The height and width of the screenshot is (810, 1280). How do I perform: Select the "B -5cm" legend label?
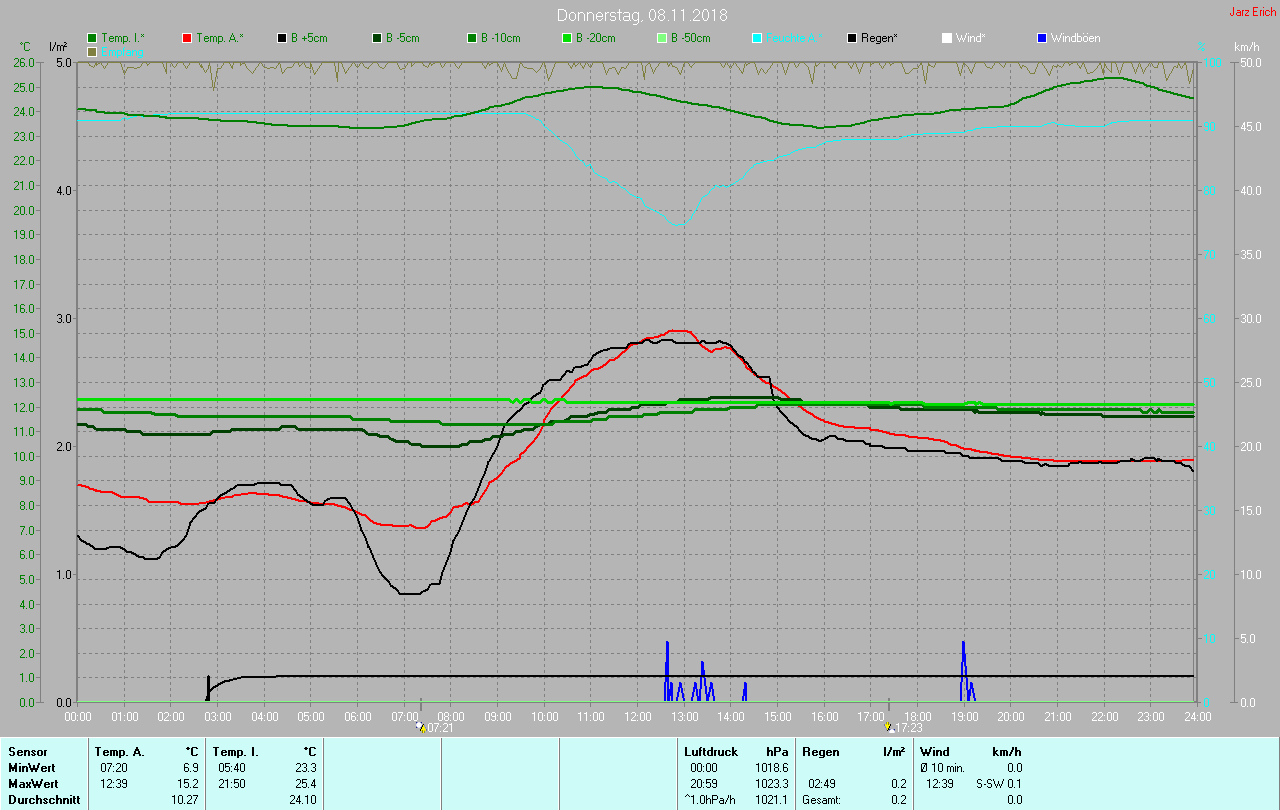pos(404,38)
